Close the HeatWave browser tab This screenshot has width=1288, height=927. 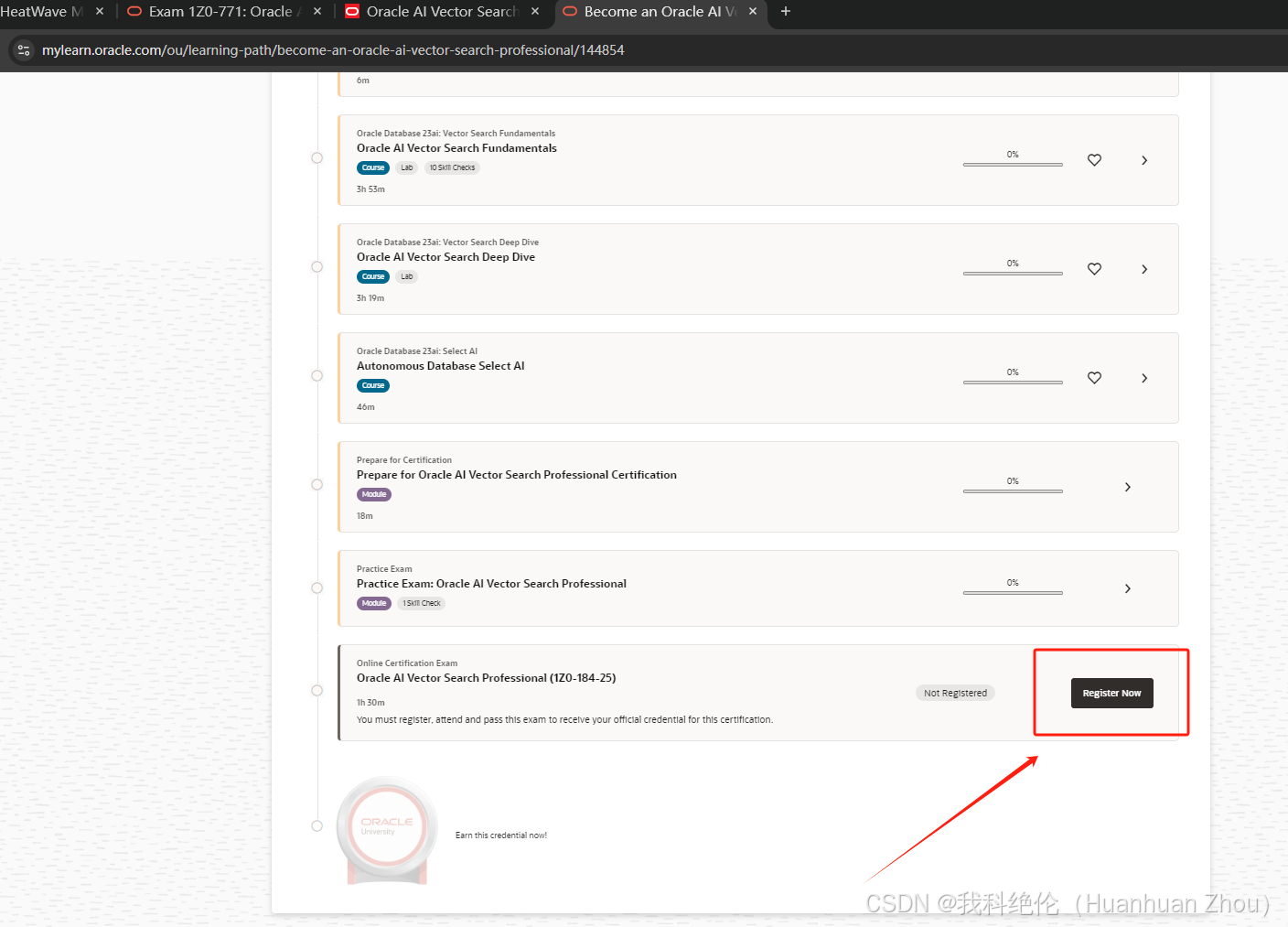(x=100, y=12)
